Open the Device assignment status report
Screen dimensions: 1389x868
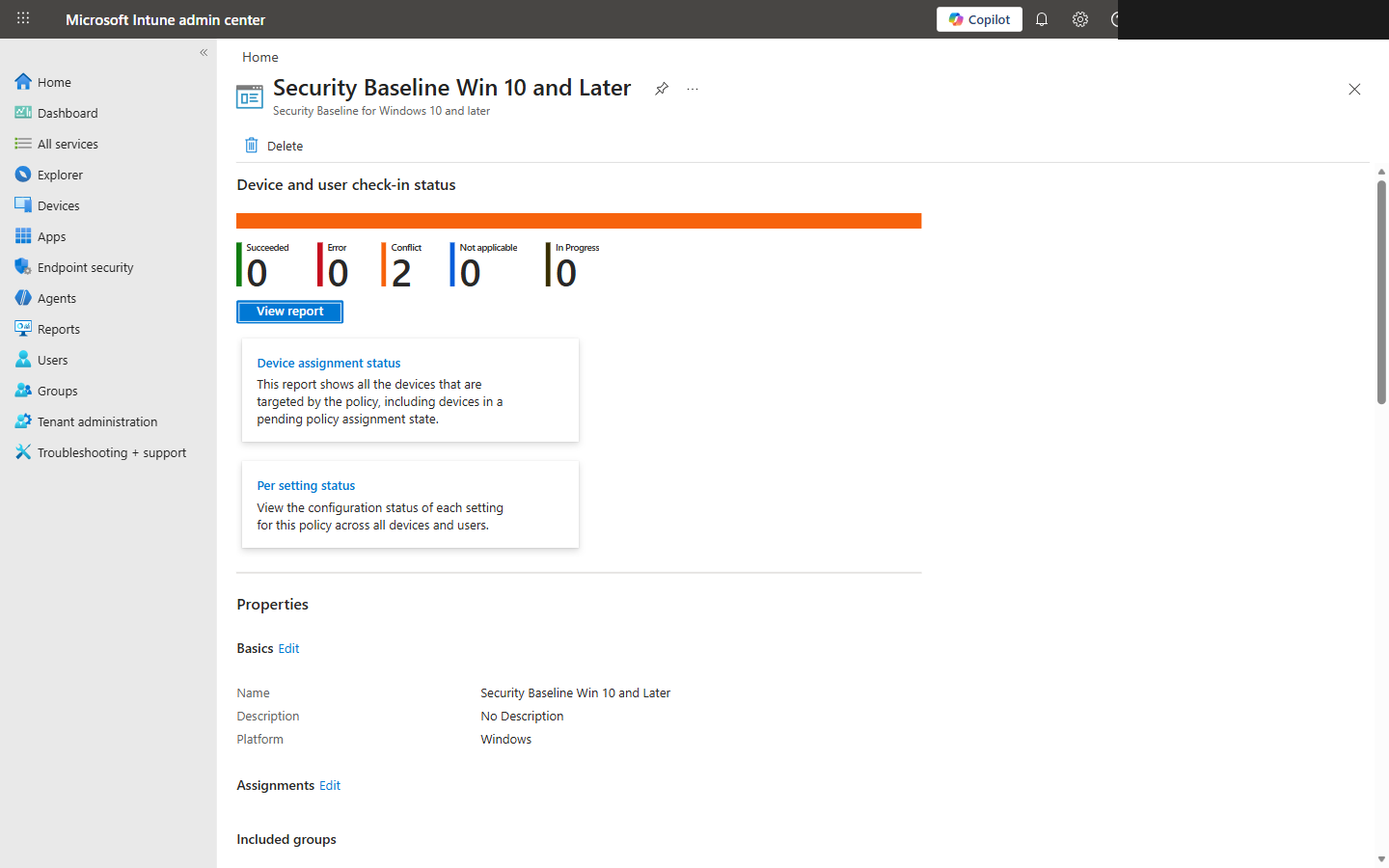pyautogui.click(x=328, y=364)
